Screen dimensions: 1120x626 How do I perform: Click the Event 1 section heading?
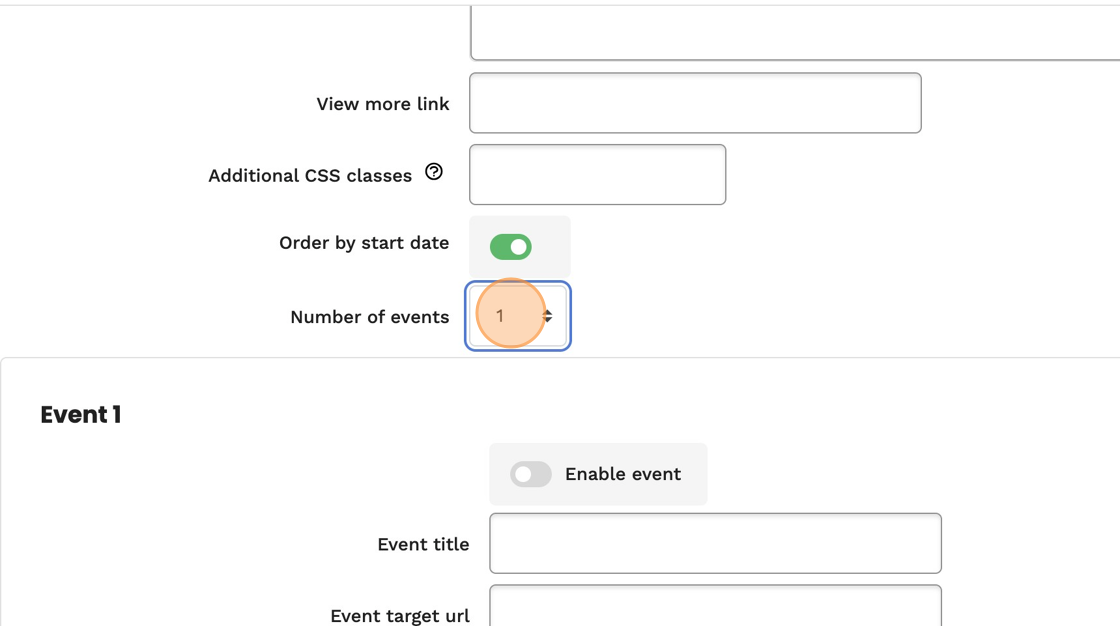point(80,415)
